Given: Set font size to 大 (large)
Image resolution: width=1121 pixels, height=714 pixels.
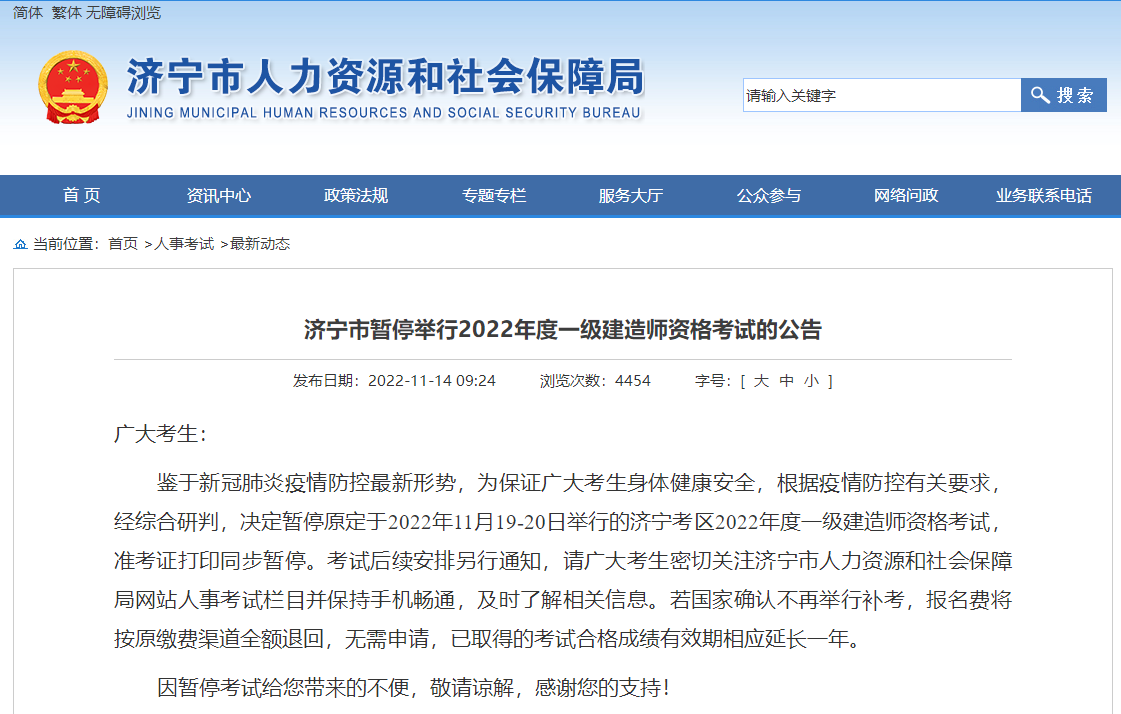Looking at the screenshot, I should [761, 381].
